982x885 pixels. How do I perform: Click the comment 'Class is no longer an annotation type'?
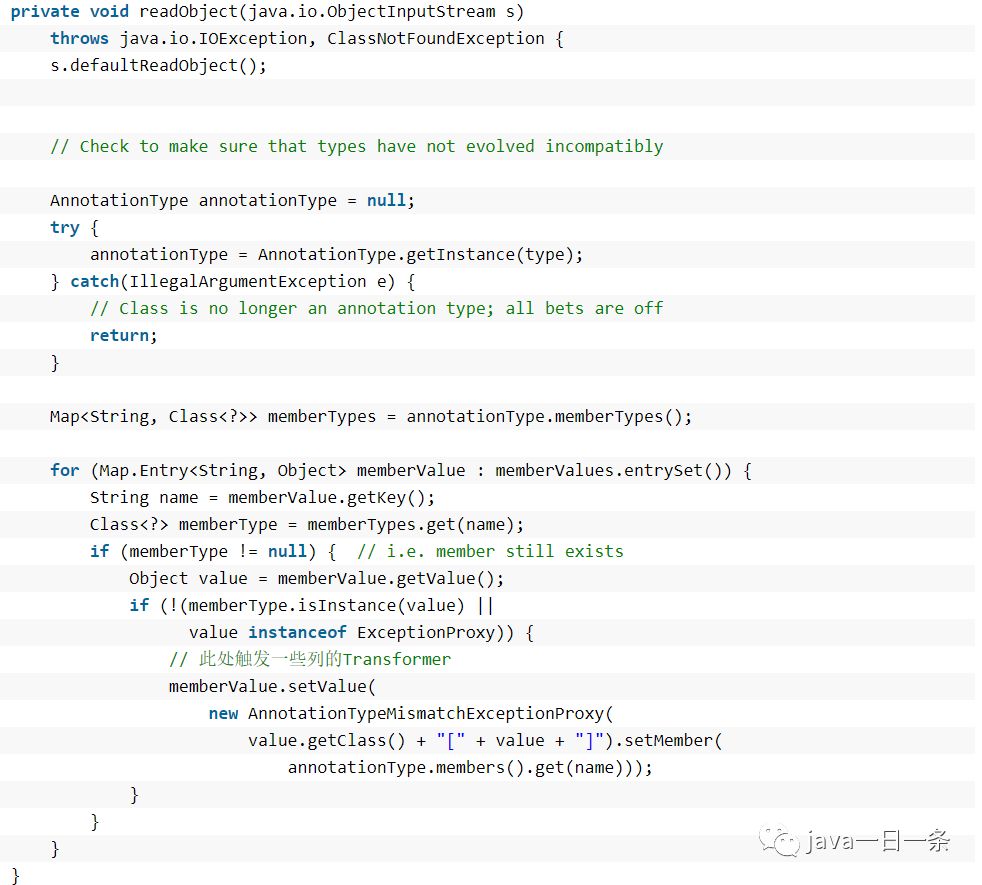pos(376,308)
